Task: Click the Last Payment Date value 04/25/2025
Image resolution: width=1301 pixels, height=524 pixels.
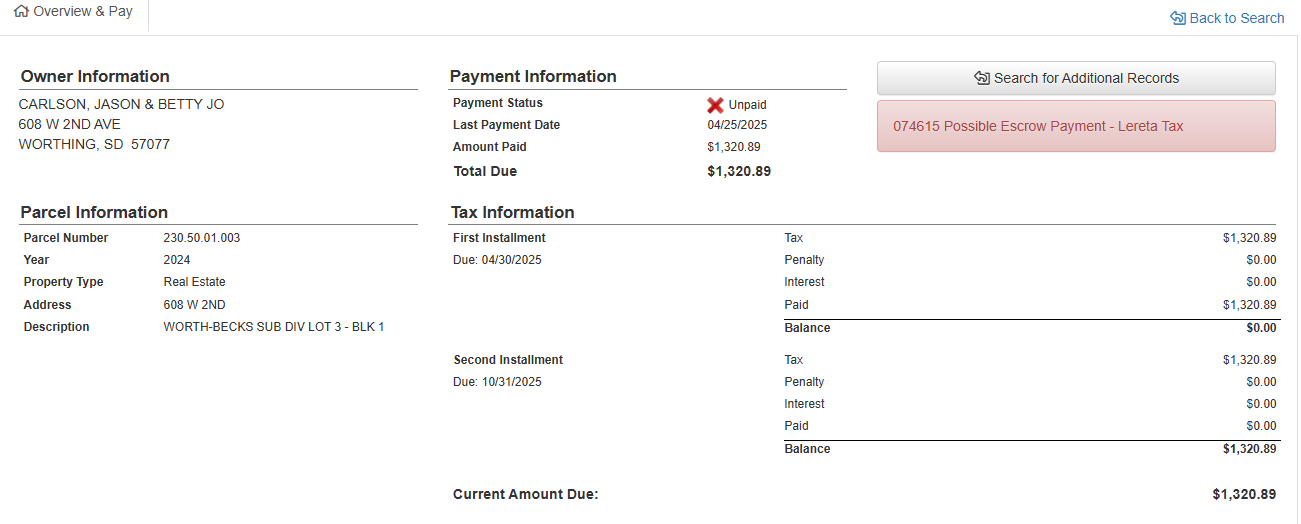Action: point(737,125)
